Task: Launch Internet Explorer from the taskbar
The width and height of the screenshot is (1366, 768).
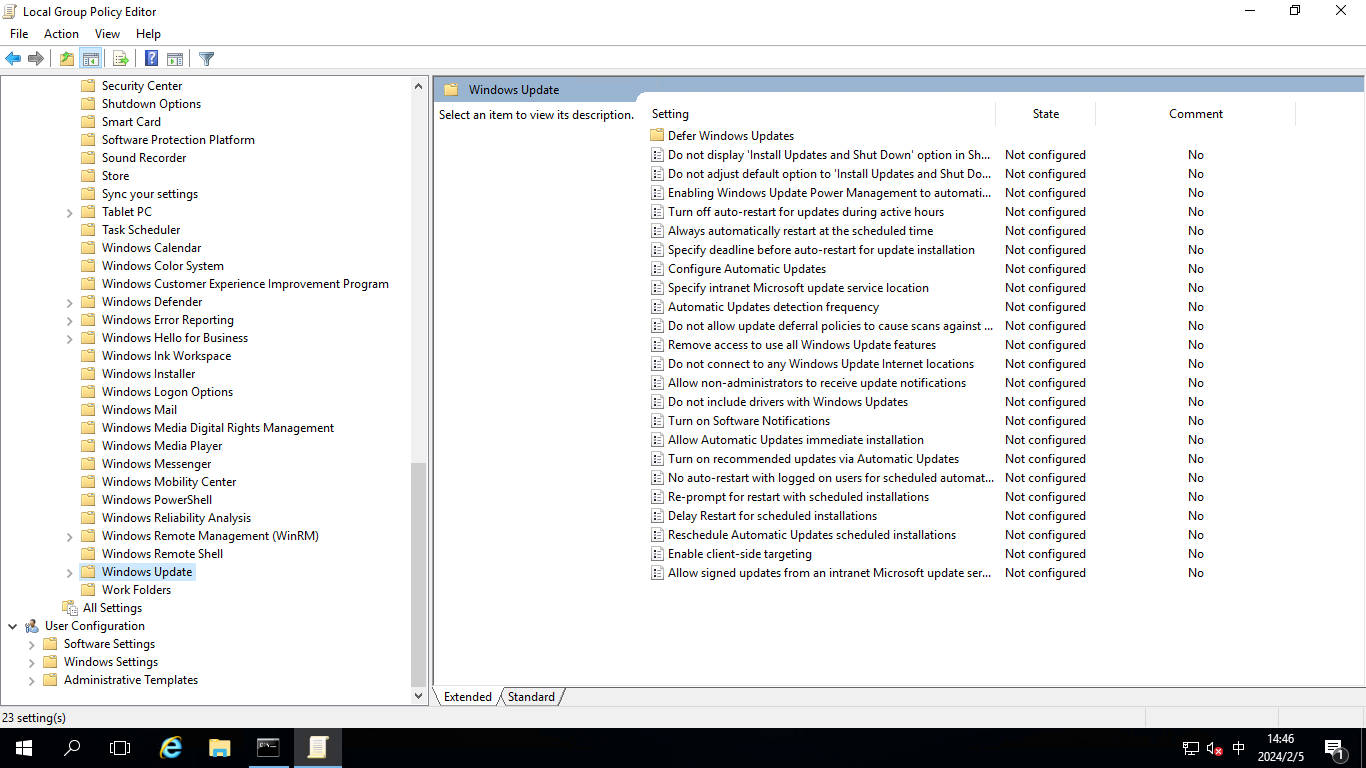Action: pyautogui.click(x=172, y=748)
